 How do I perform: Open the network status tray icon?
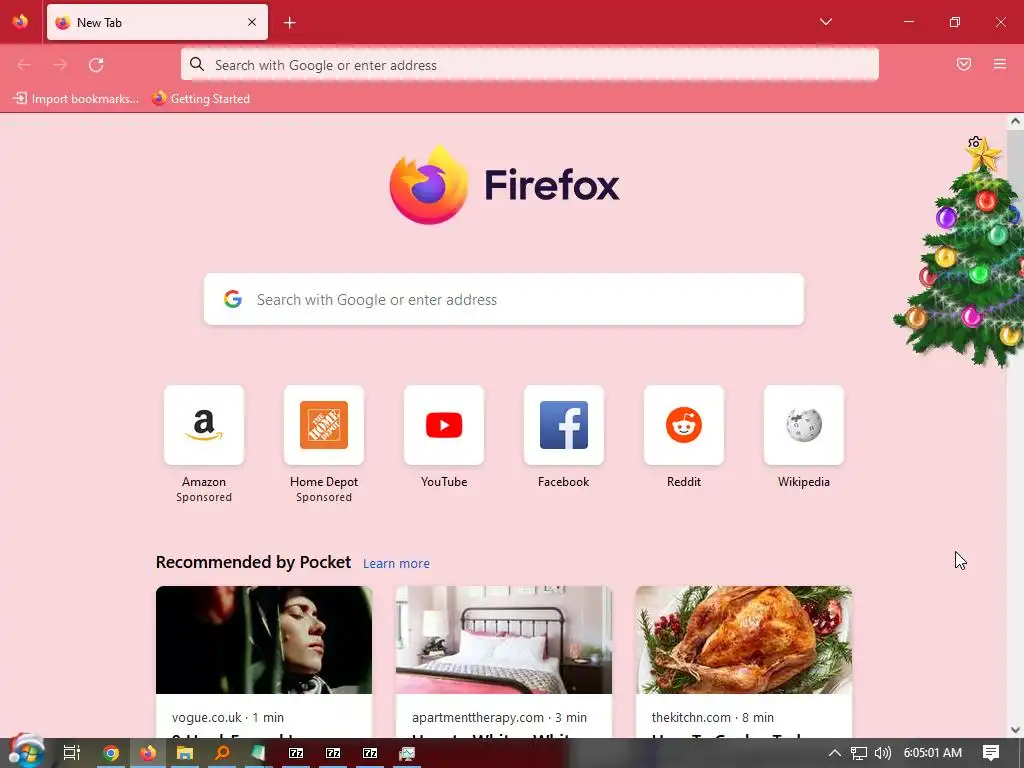[x=859, y=753]
